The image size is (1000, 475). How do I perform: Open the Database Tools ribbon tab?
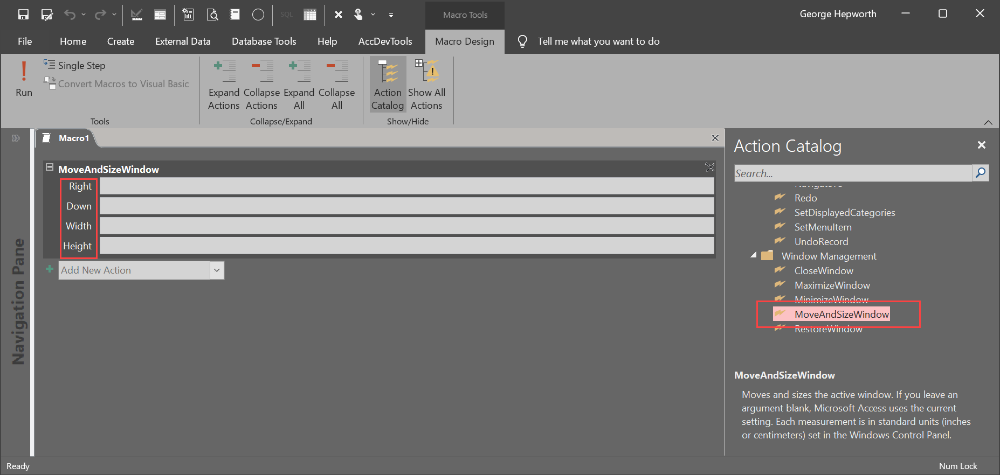point(264,41)
